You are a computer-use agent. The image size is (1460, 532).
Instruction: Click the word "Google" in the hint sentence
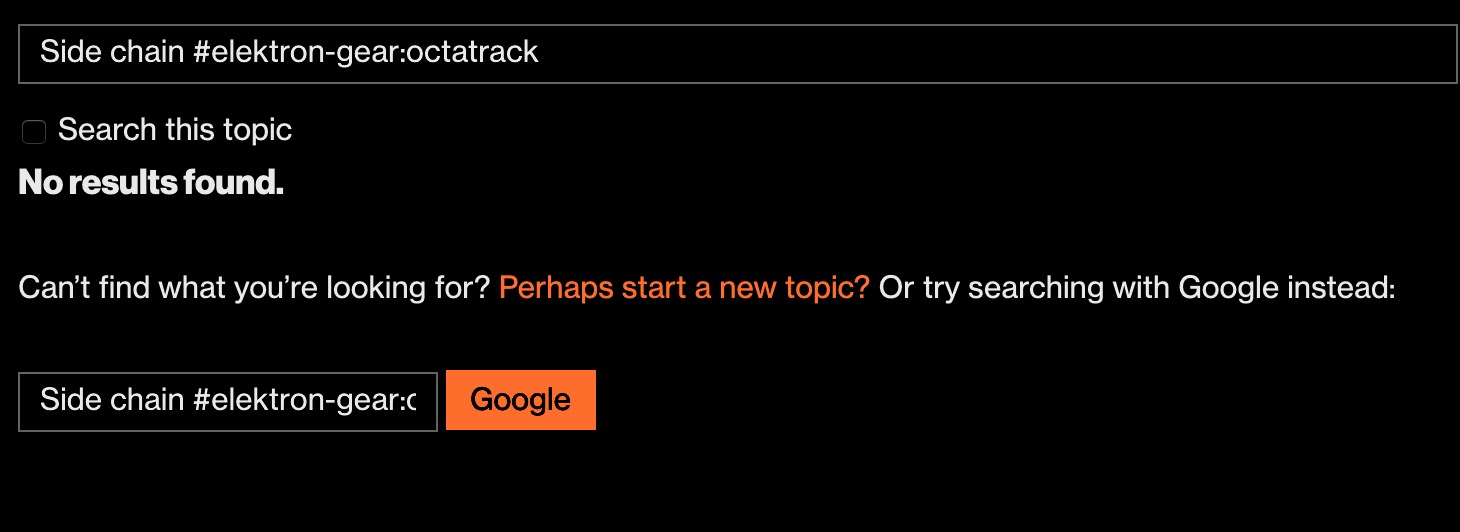pyautogui.click(x=1228, y=289)
